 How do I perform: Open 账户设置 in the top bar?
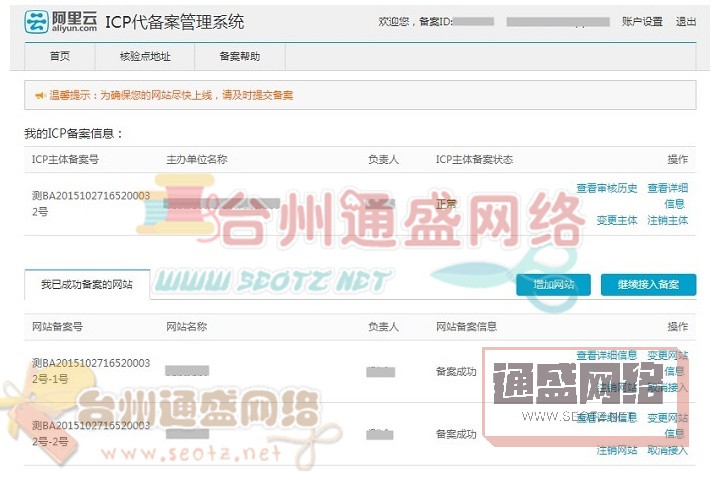pos(642,21)
